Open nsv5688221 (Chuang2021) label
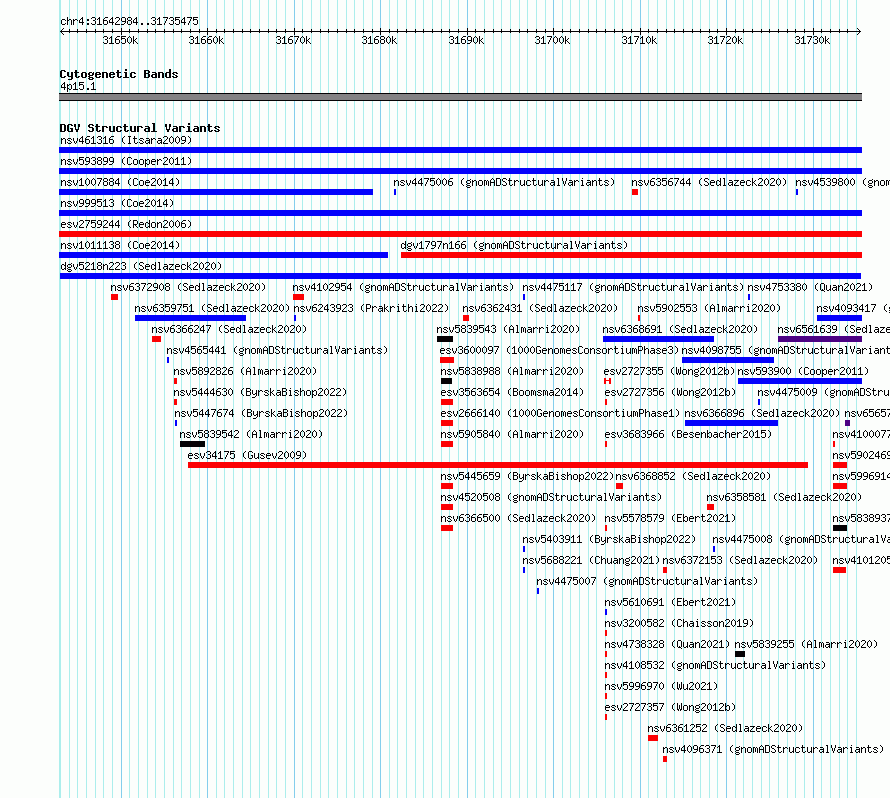This screenshot has width=890, height=798. [x=591, y=560]
